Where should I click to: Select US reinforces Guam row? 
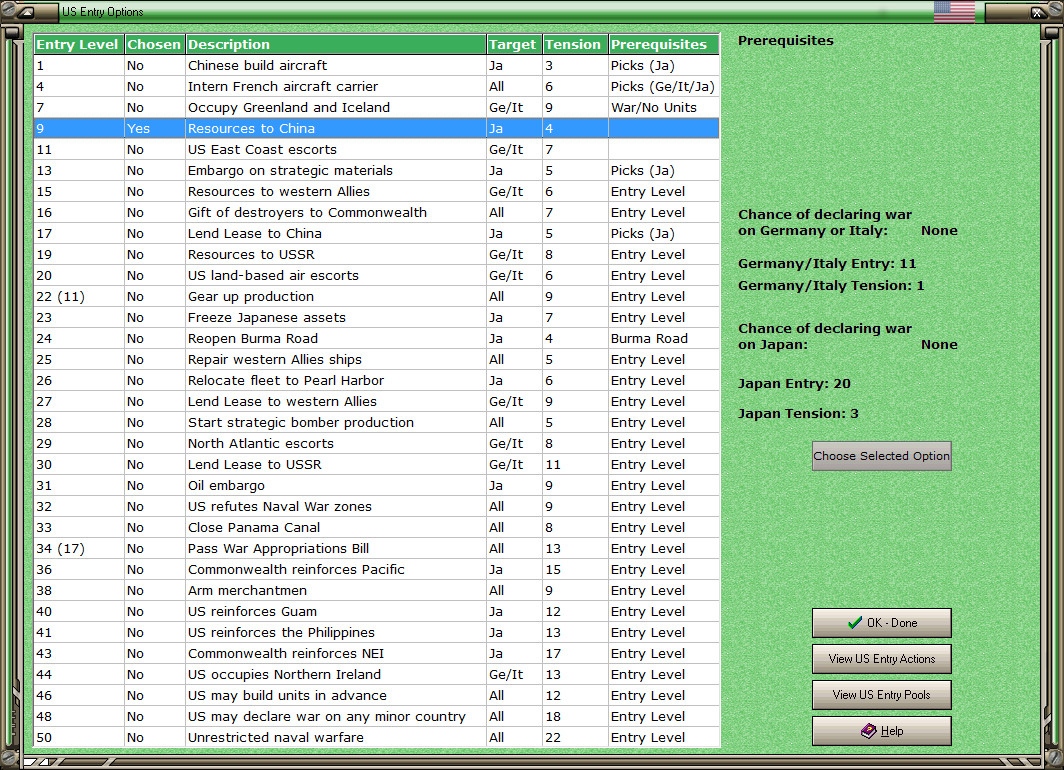[377, 613]
